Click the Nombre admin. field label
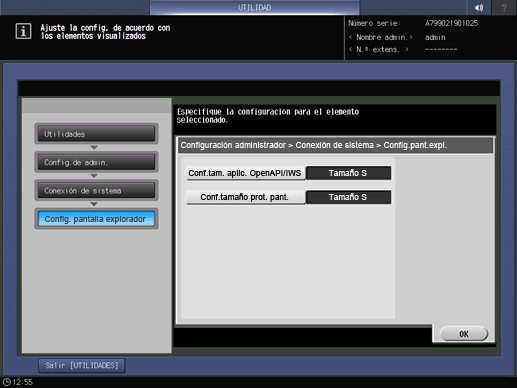 (x=380, y=37)
